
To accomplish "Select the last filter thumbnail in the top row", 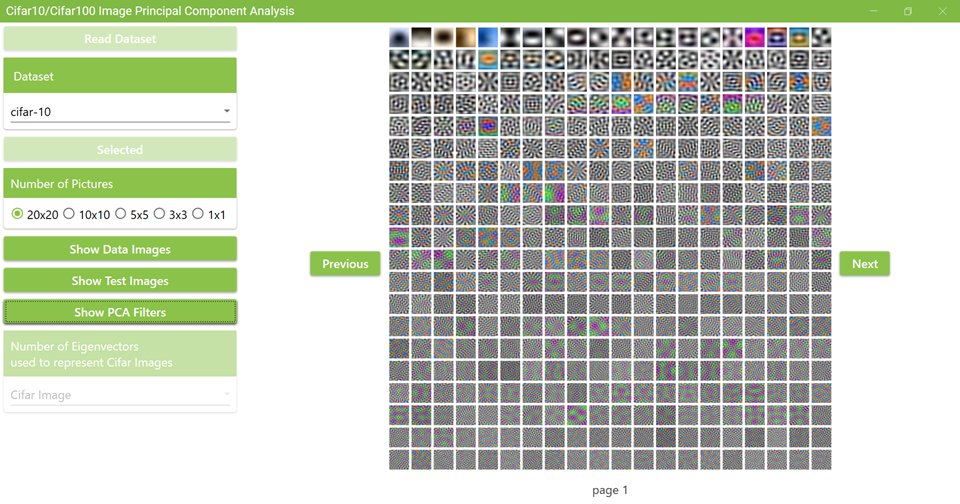I will pos(821,37).
